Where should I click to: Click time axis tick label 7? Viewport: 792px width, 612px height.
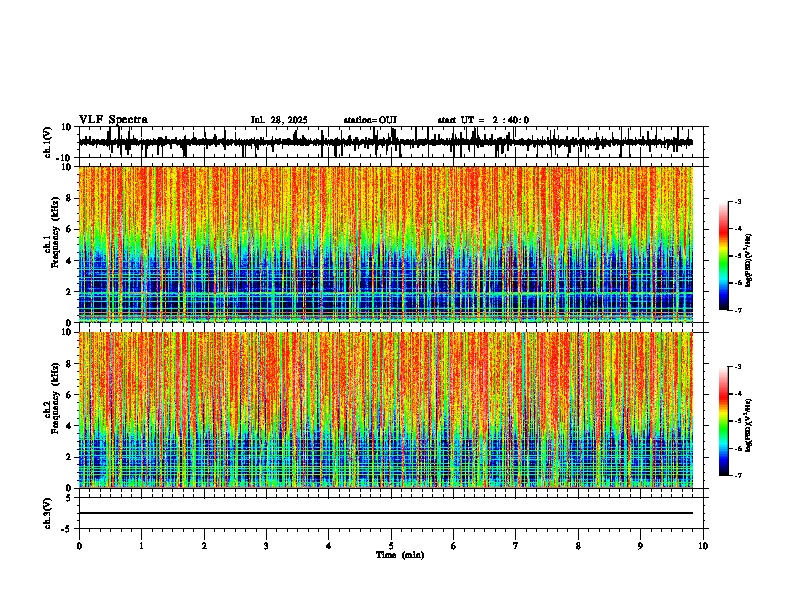click(516, 546)
